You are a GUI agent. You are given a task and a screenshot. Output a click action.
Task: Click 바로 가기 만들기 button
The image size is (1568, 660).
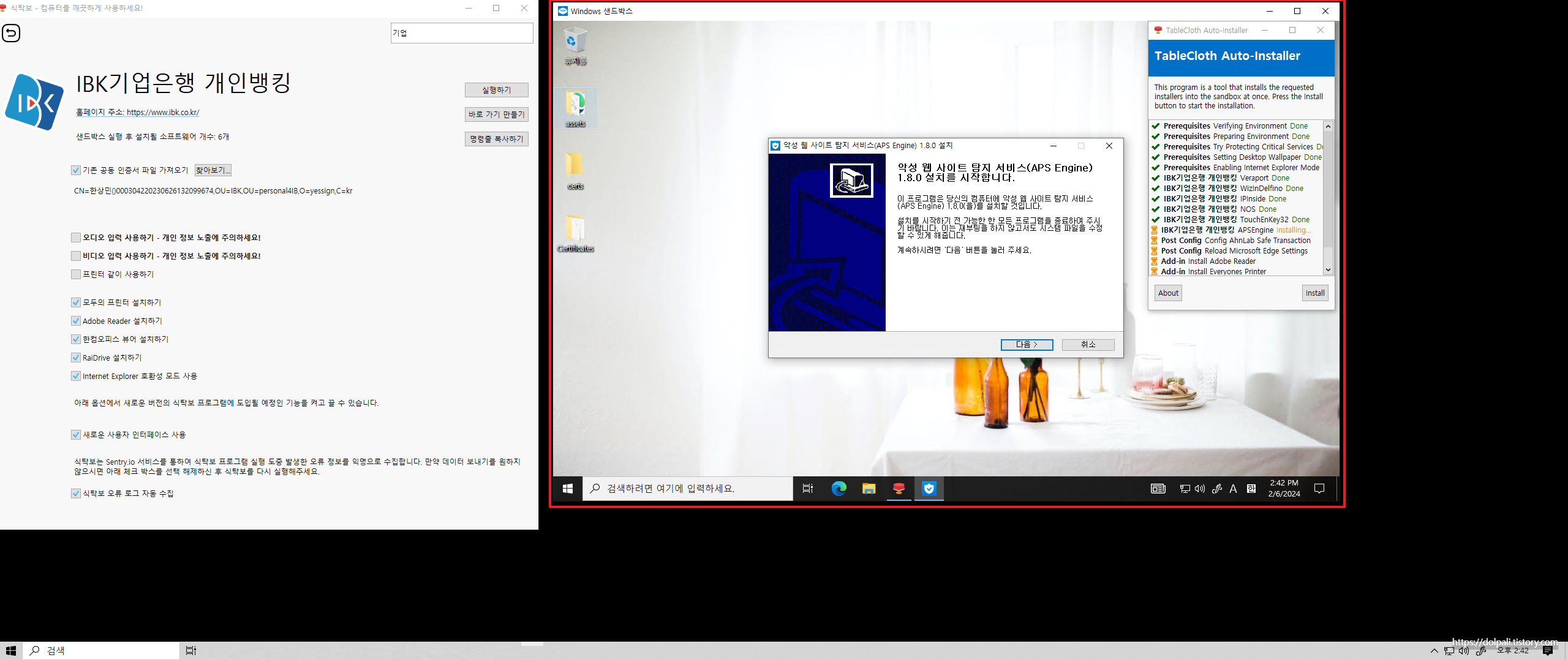pyautogui.click(x=496, y=114)
